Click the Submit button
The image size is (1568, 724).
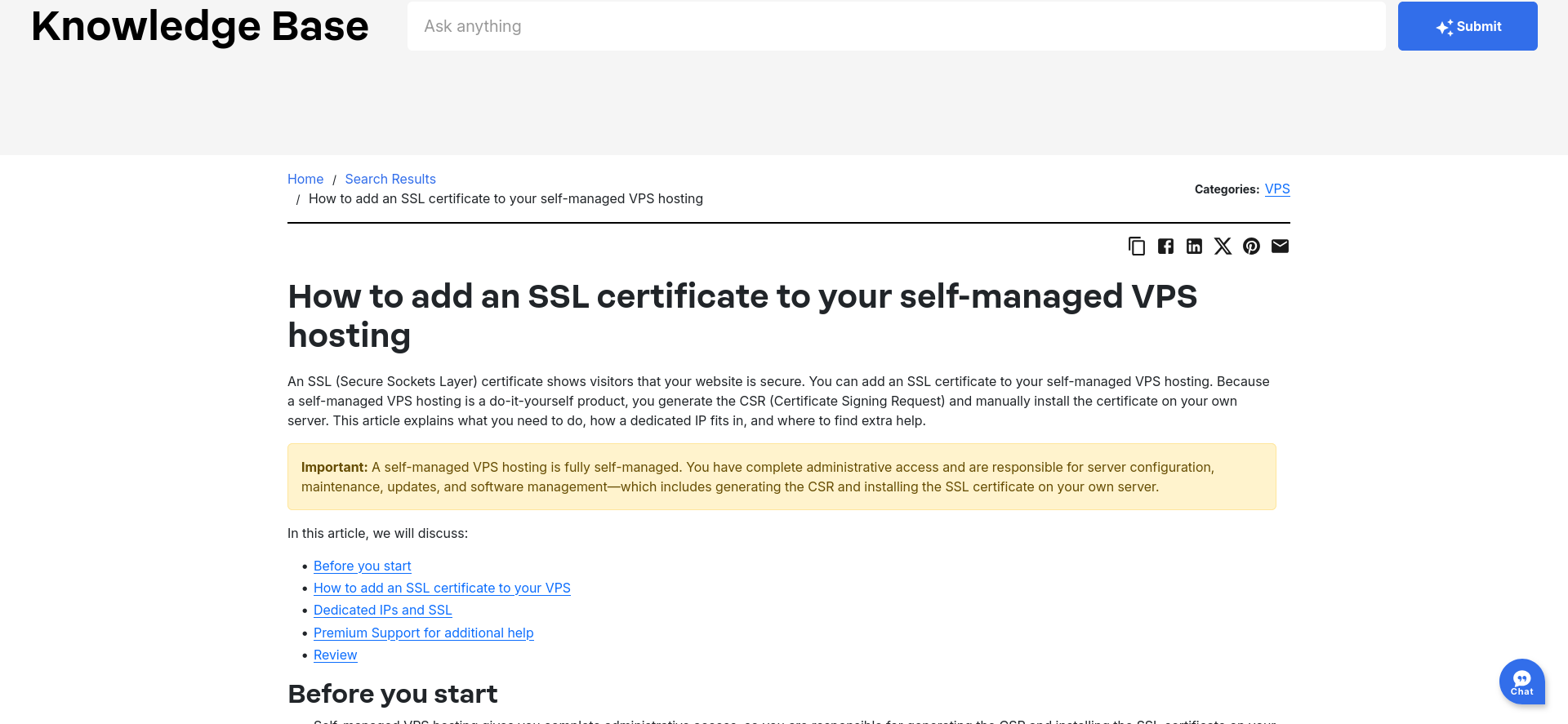tap(1468, 26)
